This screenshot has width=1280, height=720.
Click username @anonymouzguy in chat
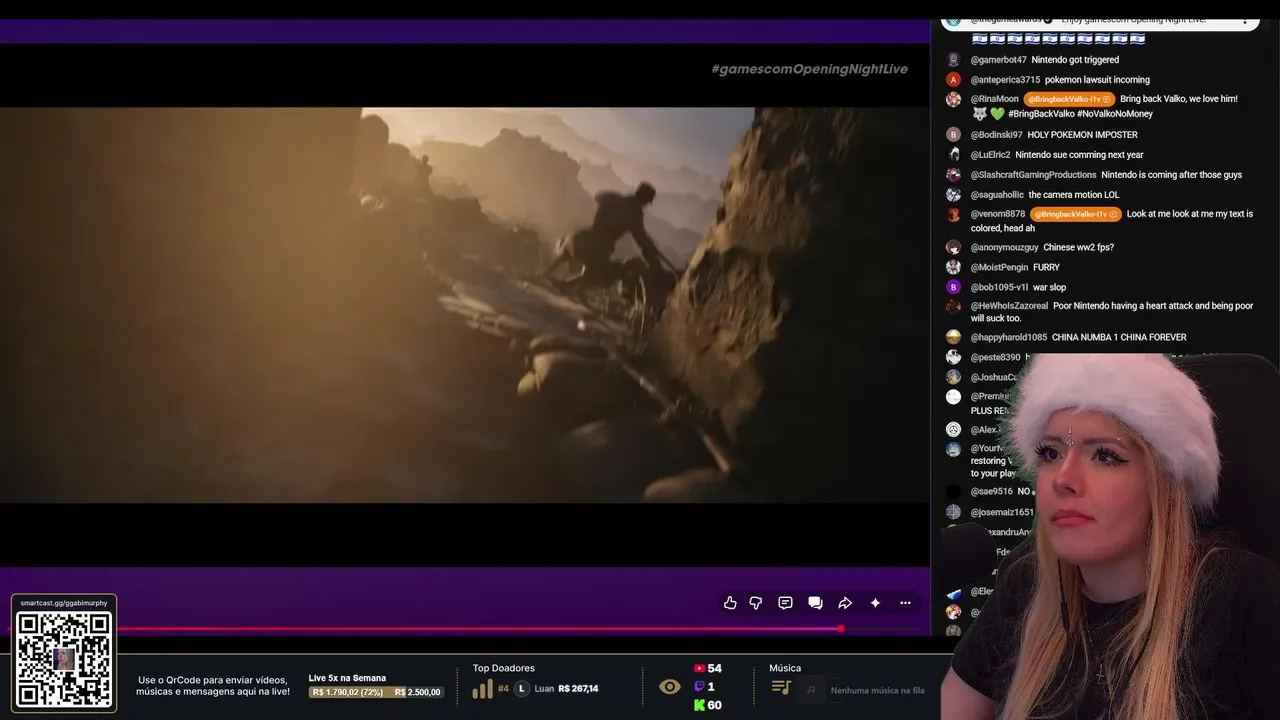point(1004,247)
